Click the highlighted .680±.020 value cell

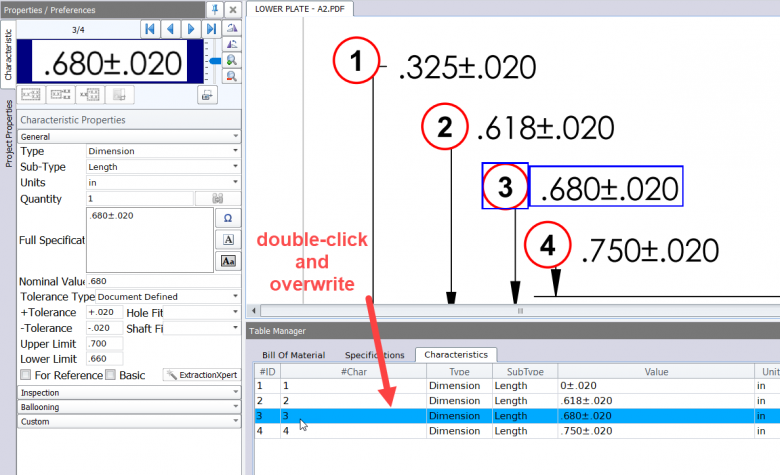click(x=656, y=416)
